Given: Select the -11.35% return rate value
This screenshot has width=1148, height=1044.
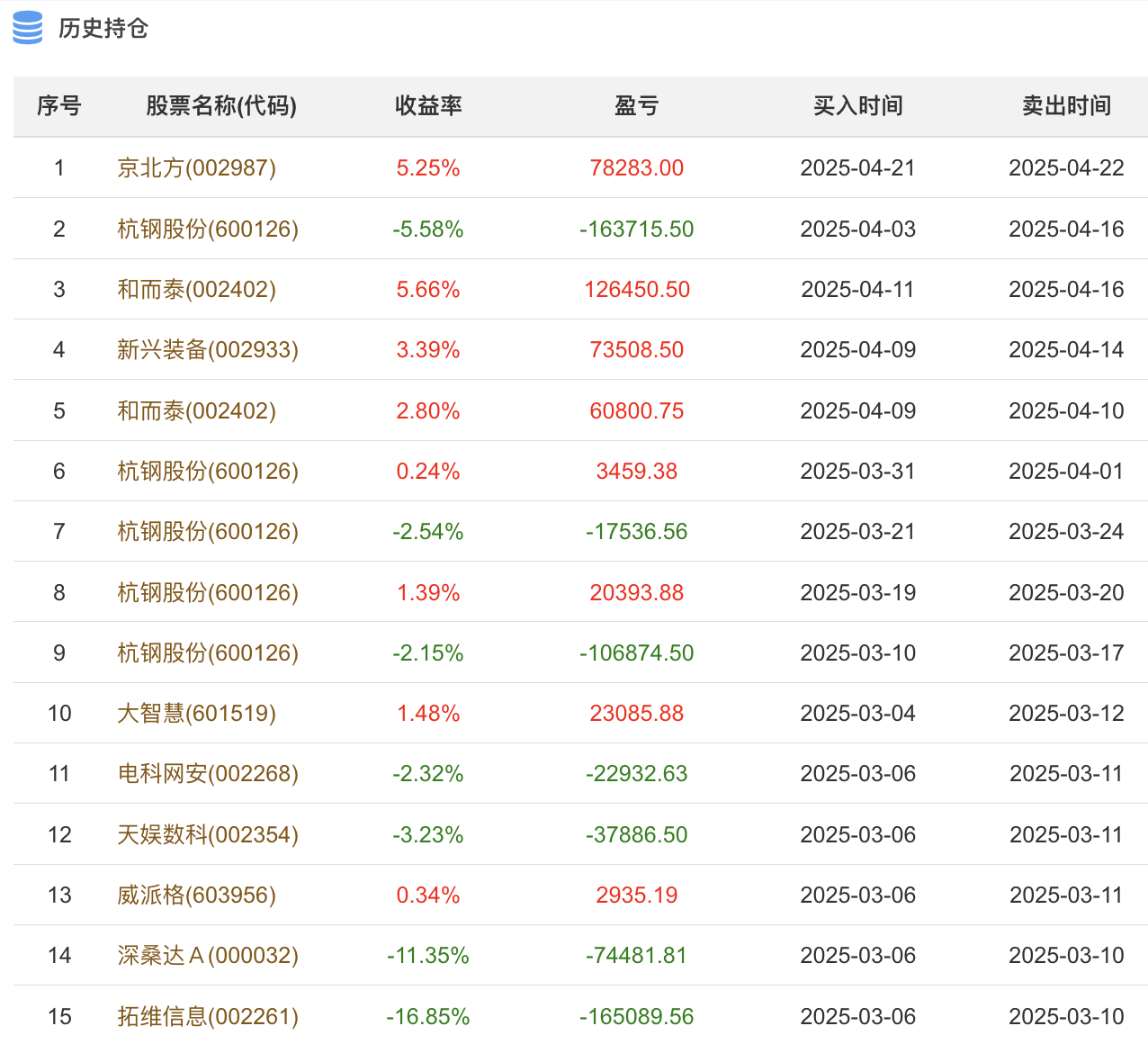Looking at the screenshot, I should [428, 955].
